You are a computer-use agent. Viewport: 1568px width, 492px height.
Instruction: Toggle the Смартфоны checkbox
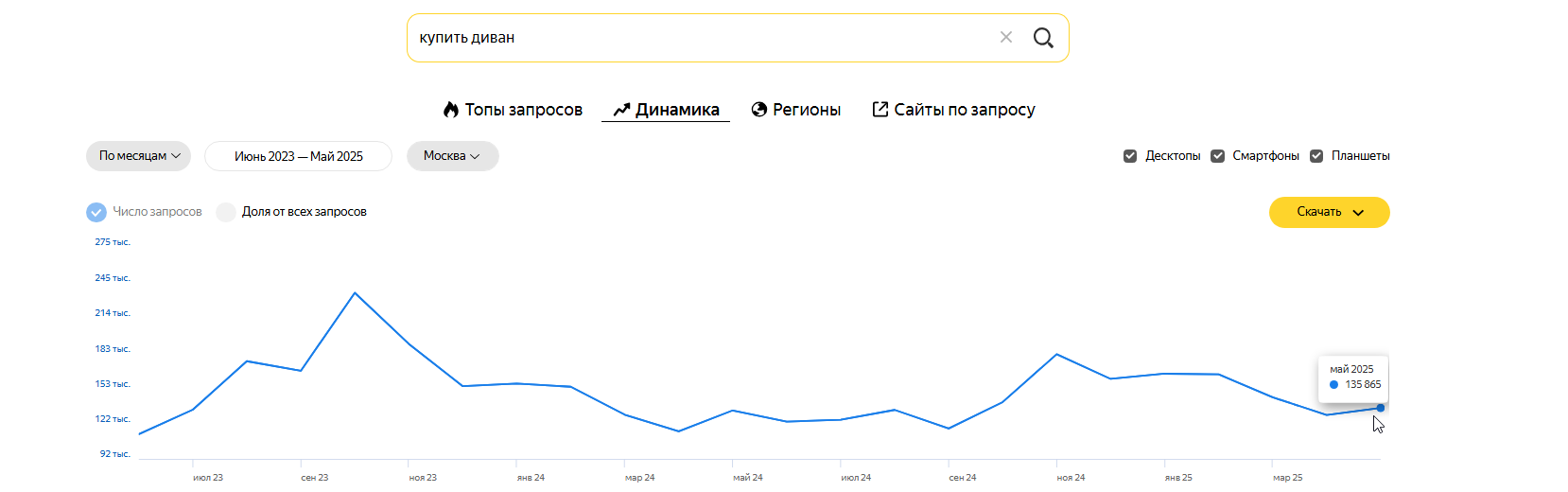point(1218,156)
